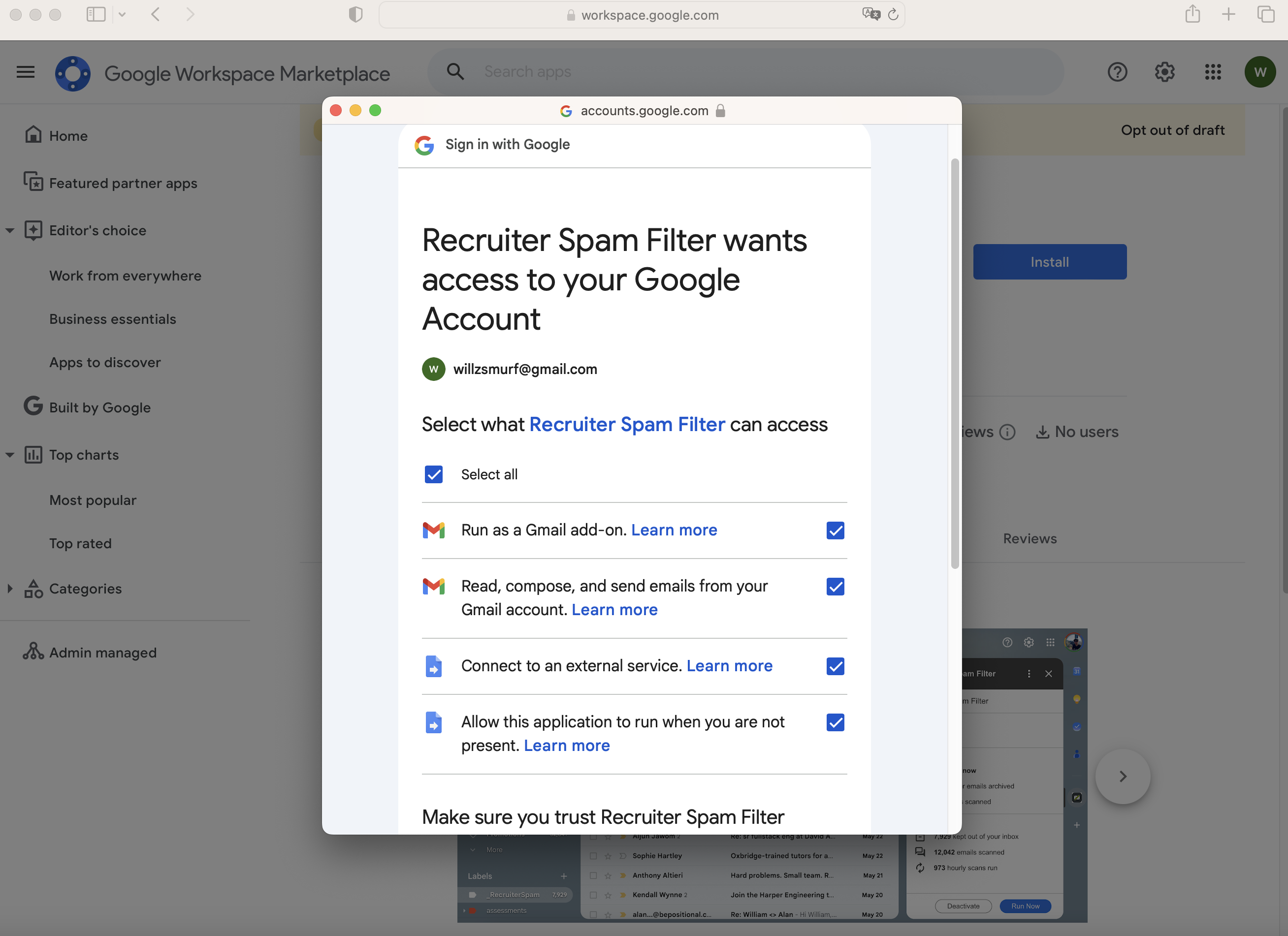Click the Google Workspace Marketplace logo
The width and height of the screenshot is (1288, 936).
pyautogui.click(x=73, y=73)
